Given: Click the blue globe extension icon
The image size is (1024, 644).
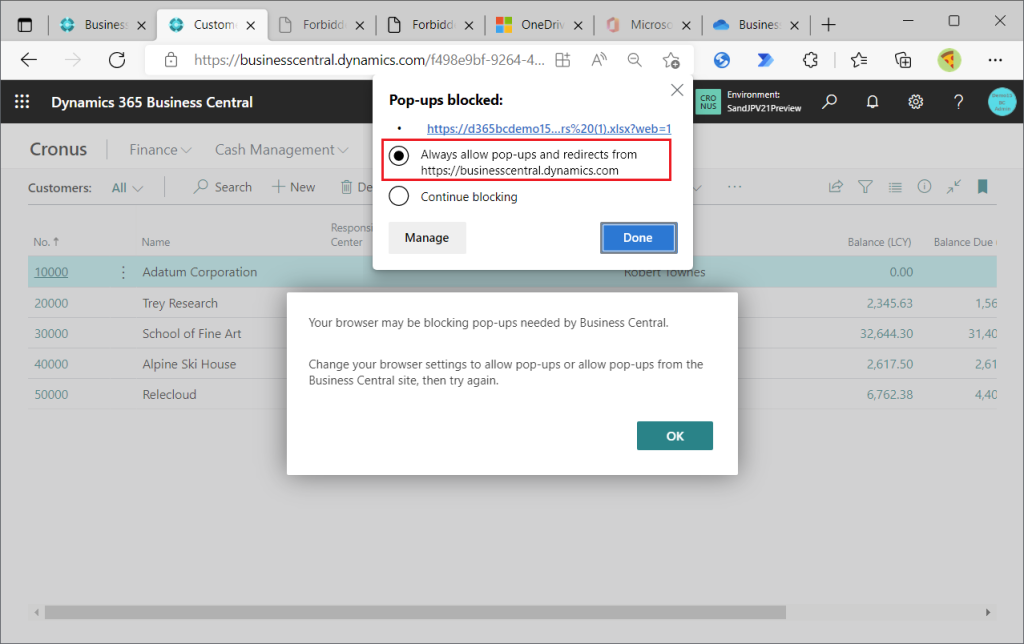Looking at the screenshot, I should (722, 60).
